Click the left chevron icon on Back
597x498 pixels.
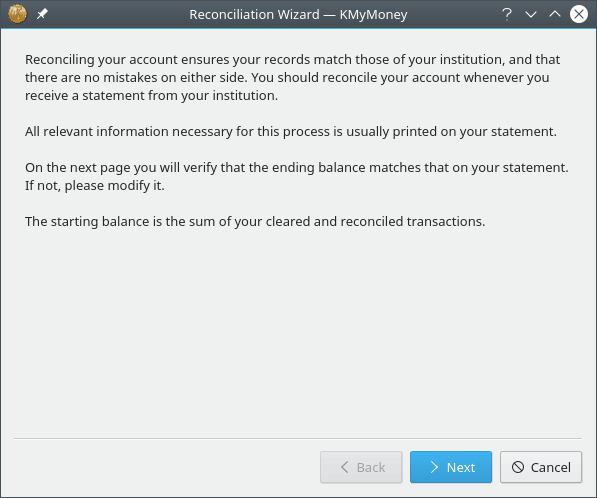pyautogui.click(x=345, y=467)
